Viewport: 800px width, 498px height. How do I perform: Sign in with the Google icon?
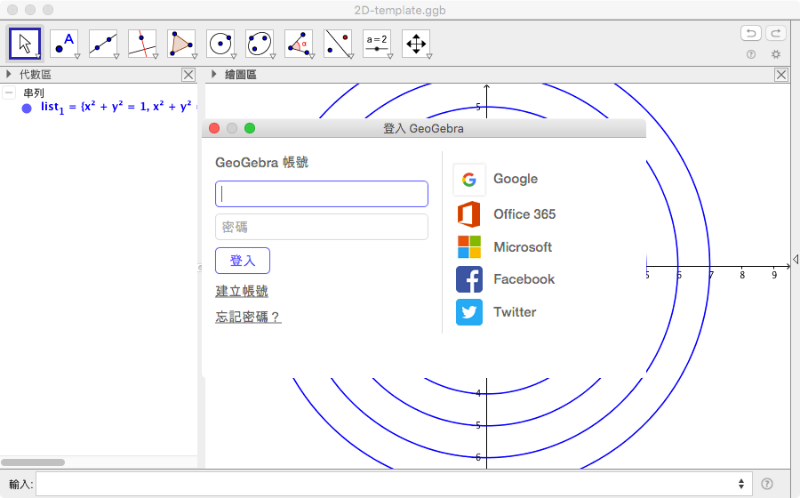click(x=469, y=179)
